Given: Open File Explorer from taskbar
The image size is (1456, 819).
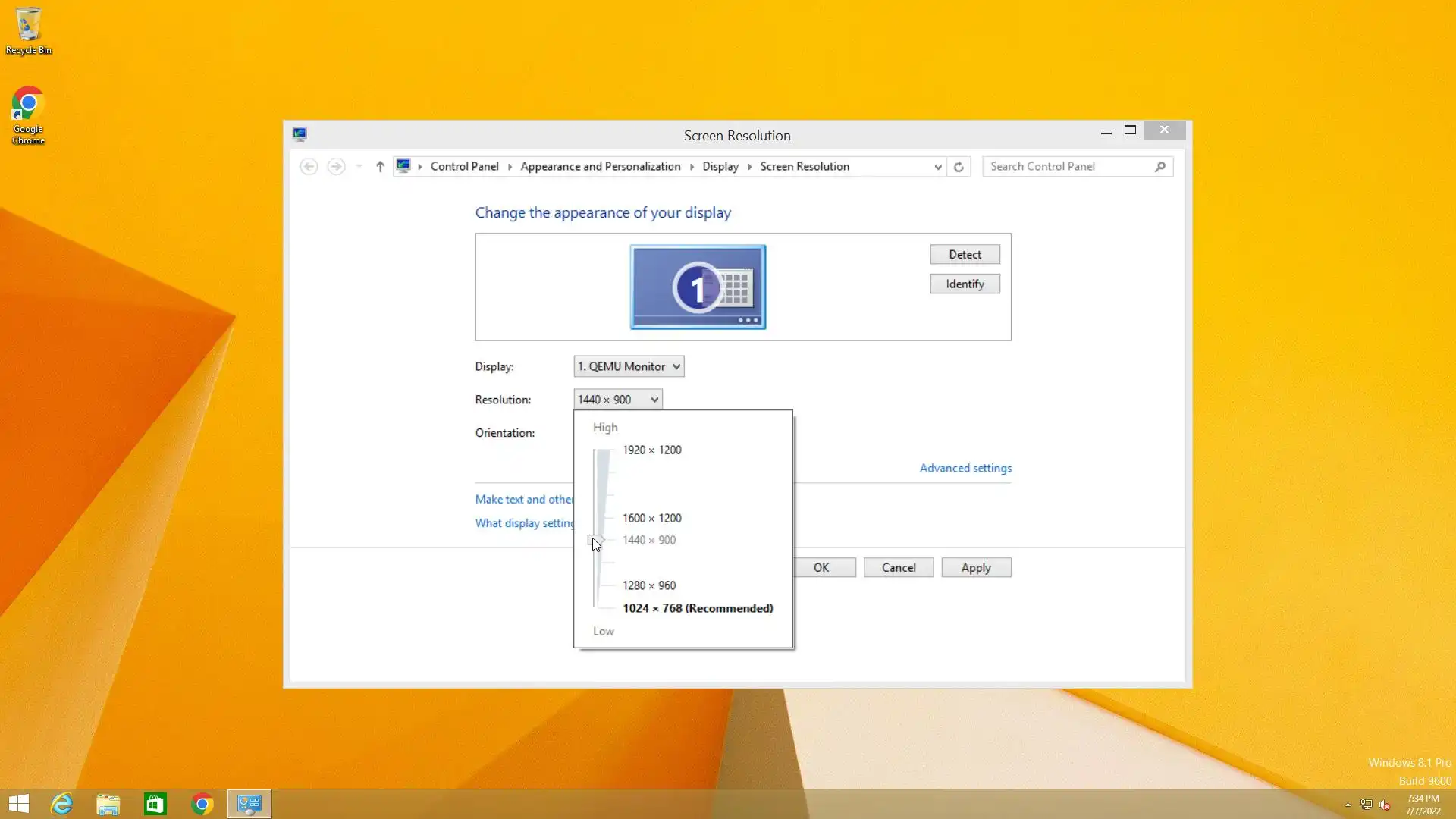Looking at the screenshot, I should (x=108, y=804).
